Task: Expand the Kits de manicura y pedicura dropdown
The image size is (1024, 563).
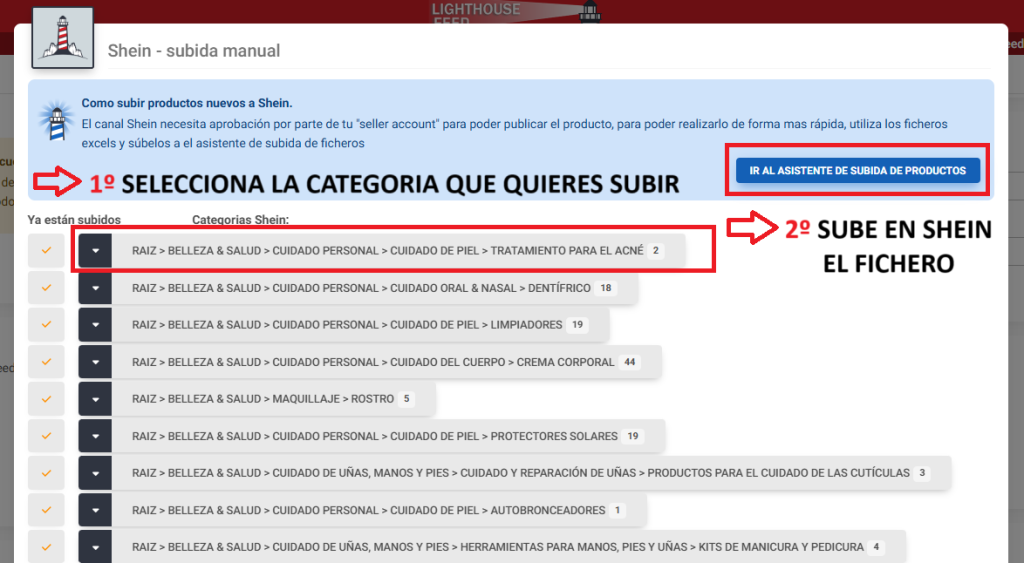Action: coord(95,547)
